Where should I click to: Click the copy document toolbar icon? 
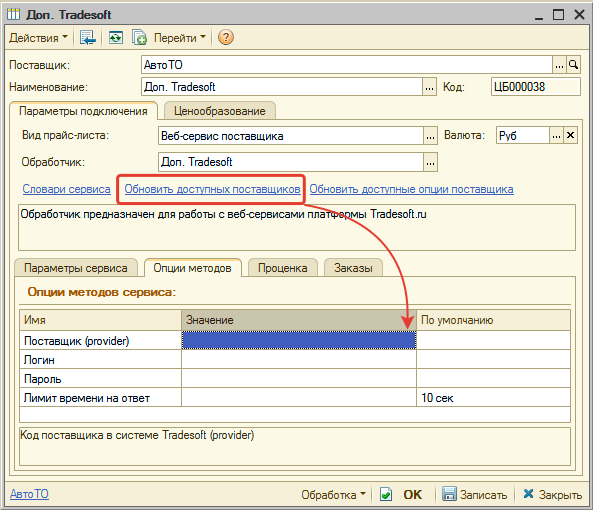click(x=139, y=37)
